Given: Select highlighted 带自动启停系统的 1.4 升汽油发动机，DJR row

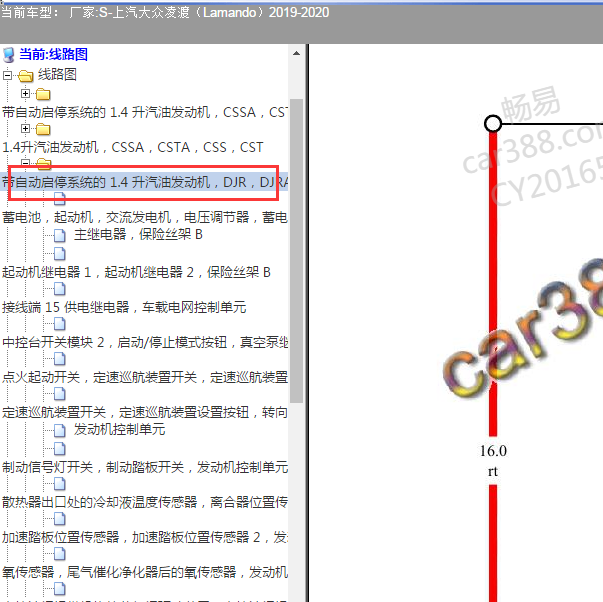Looking at the screenshot, I should tap(145, 182).
